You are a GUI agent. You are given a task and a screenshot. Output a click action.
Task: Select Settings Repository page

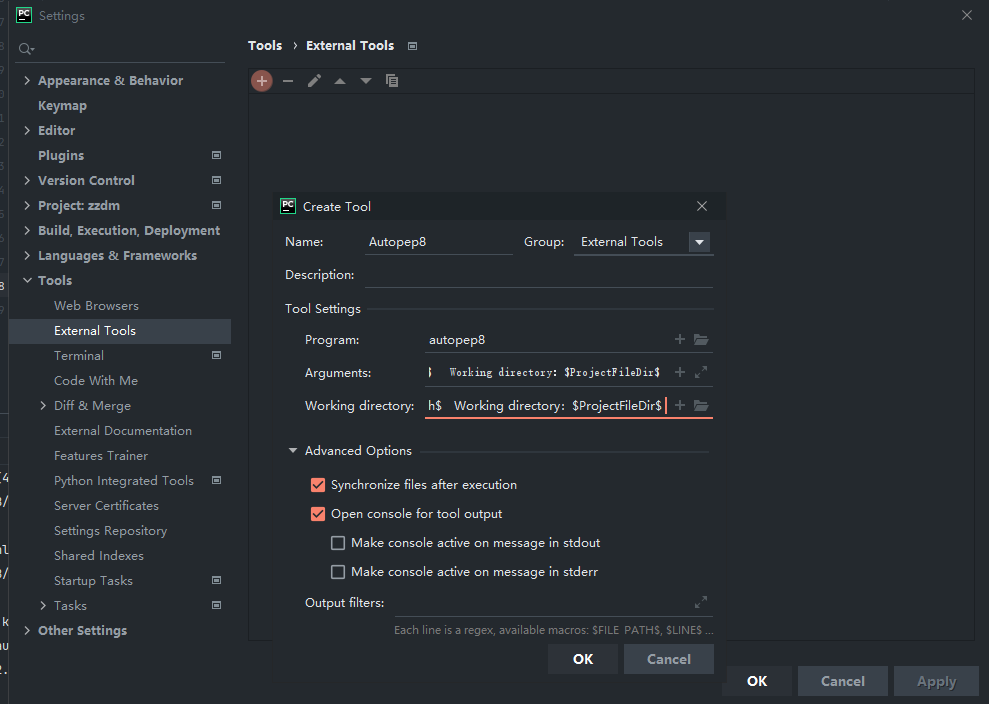pyautogui.click(x=110, y=531)
